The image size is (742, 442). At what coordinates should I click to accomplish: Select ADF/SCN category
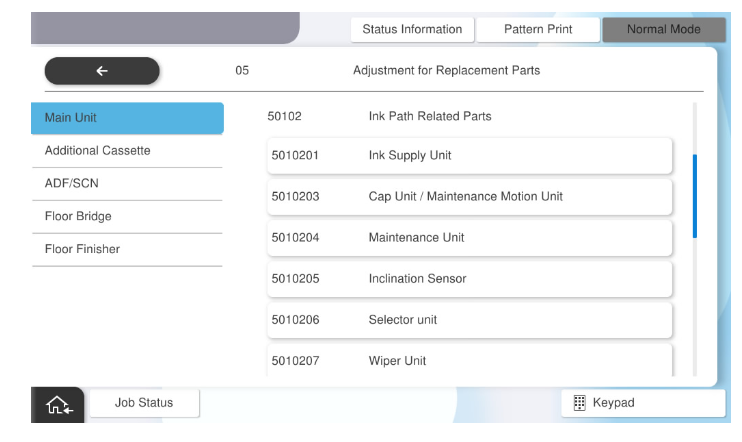coord(127,184)
